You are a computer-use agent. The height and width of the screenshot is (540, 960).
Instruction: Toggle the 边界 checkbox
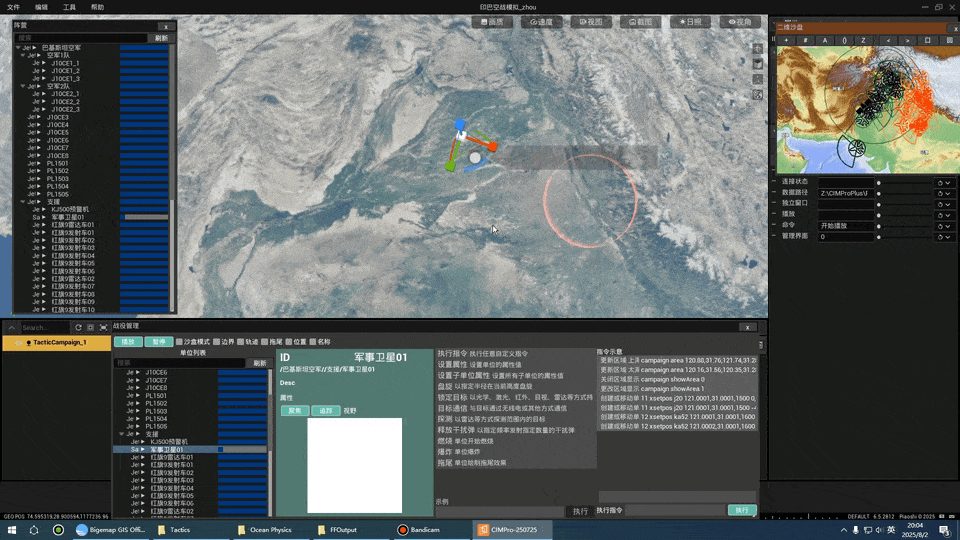coord(217,342)
